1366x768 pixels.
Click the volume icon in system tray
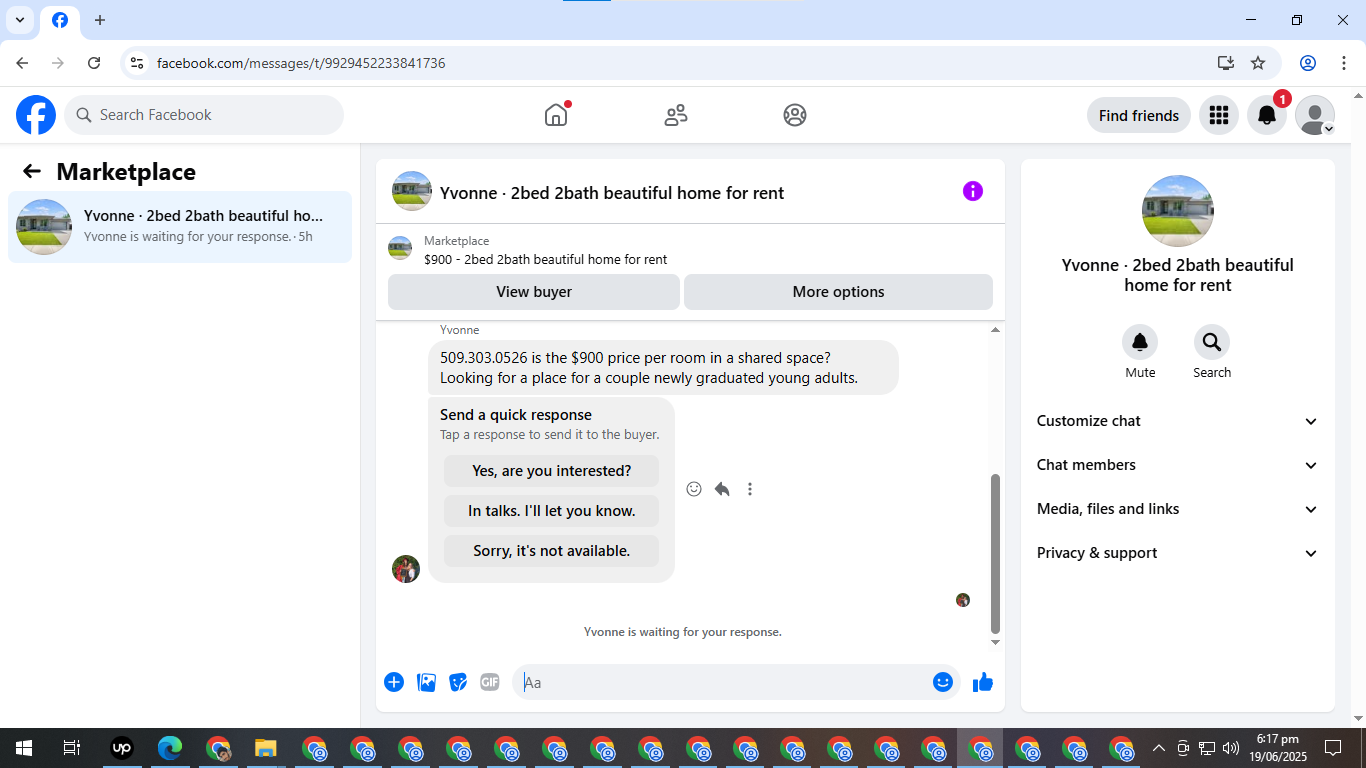click(x=1231, y=748)
